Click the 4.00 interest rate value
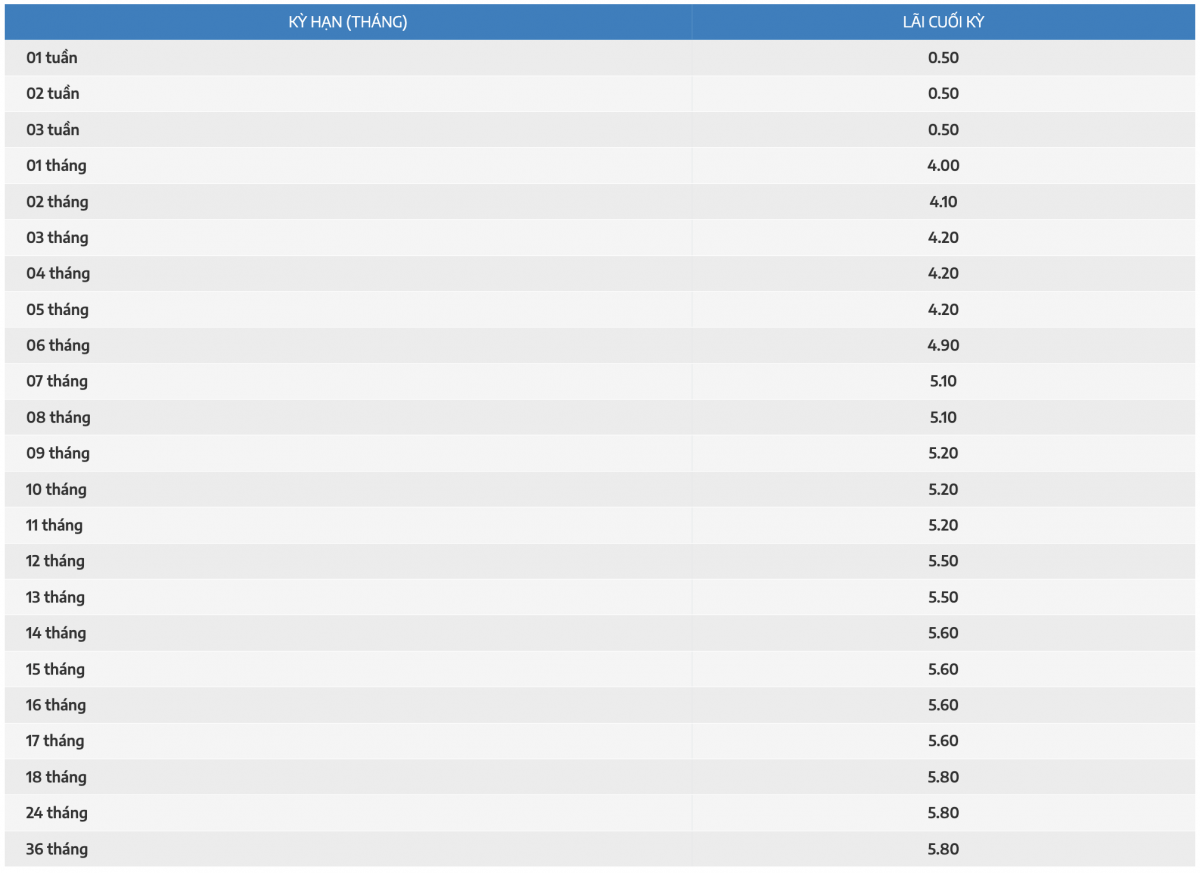This screenshot has width=1200, height=873. click(943, 166)
